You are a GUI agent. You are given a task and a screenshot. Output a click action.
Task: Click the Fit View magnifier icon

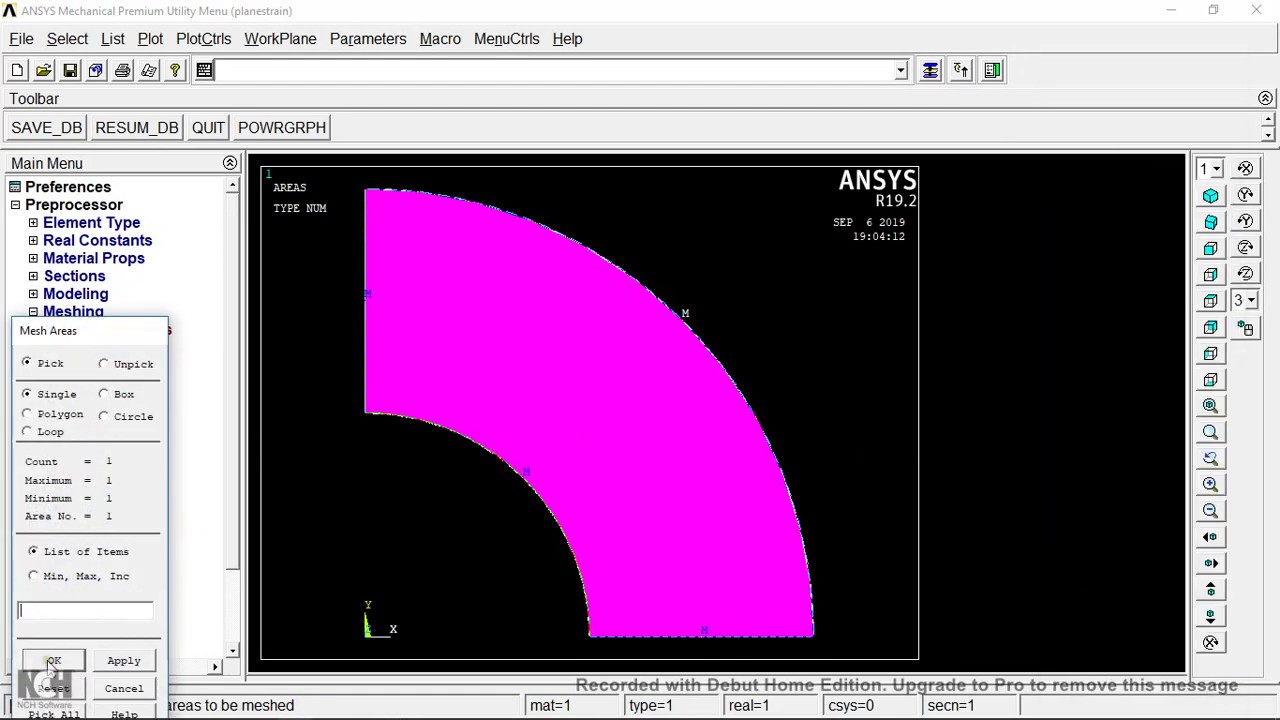tap(1211, 406)
